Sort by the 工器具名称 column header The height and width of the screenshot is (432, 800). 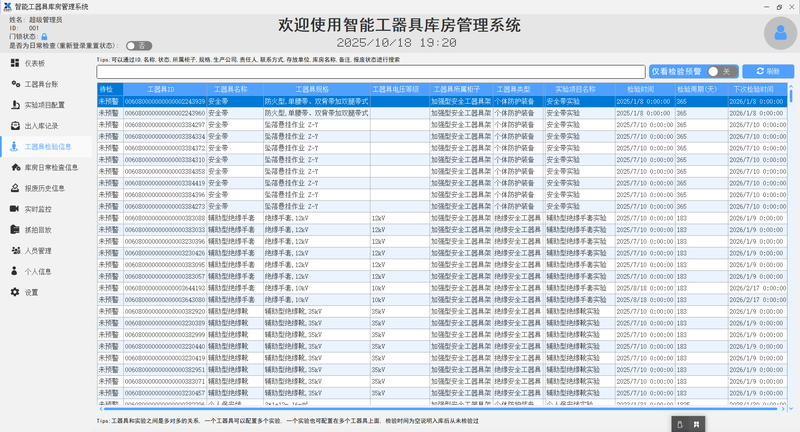235,89
